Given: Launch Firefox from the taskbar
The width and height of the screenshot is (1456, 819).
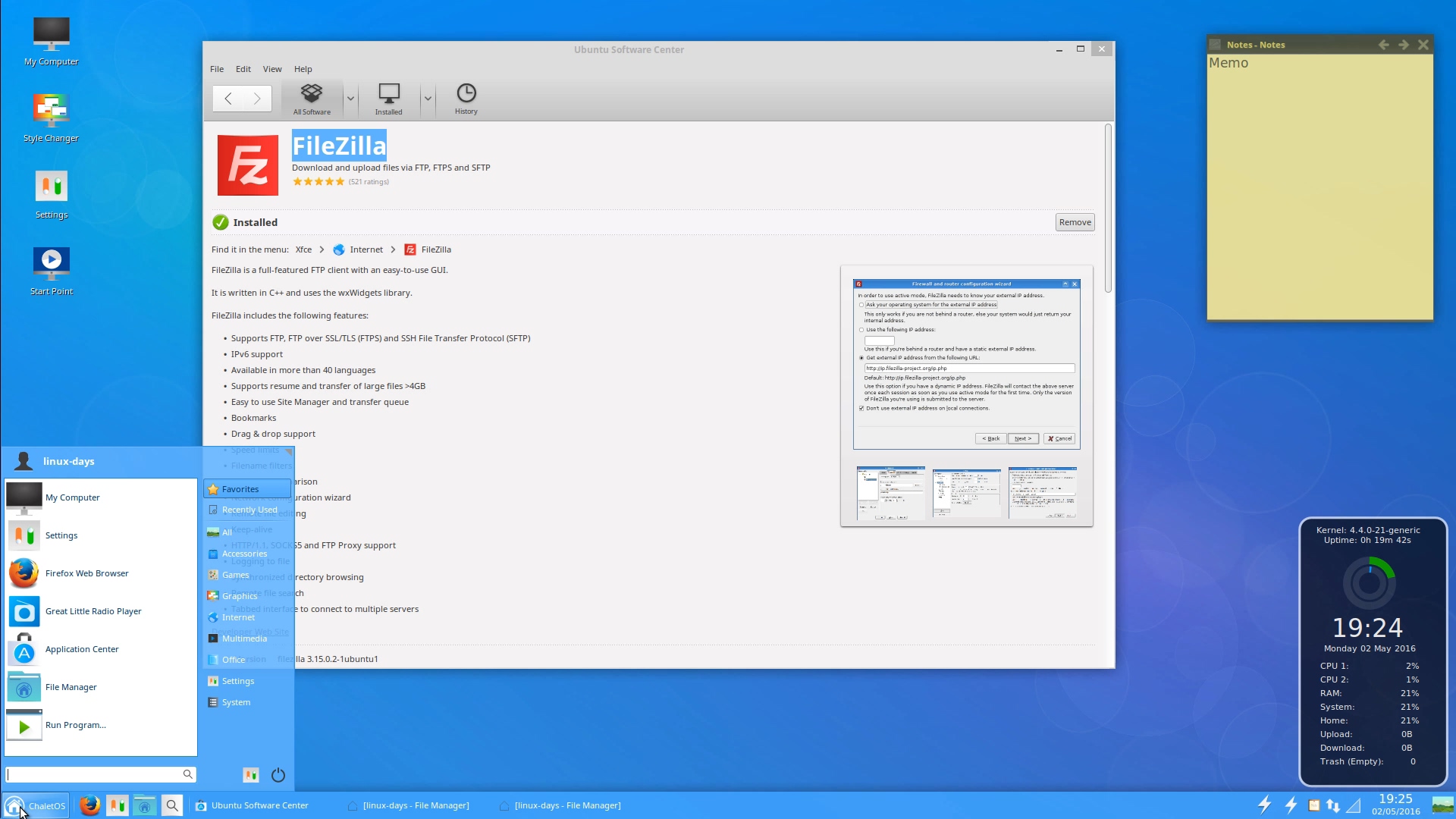Looking at the screenshot, I should 89,805.
